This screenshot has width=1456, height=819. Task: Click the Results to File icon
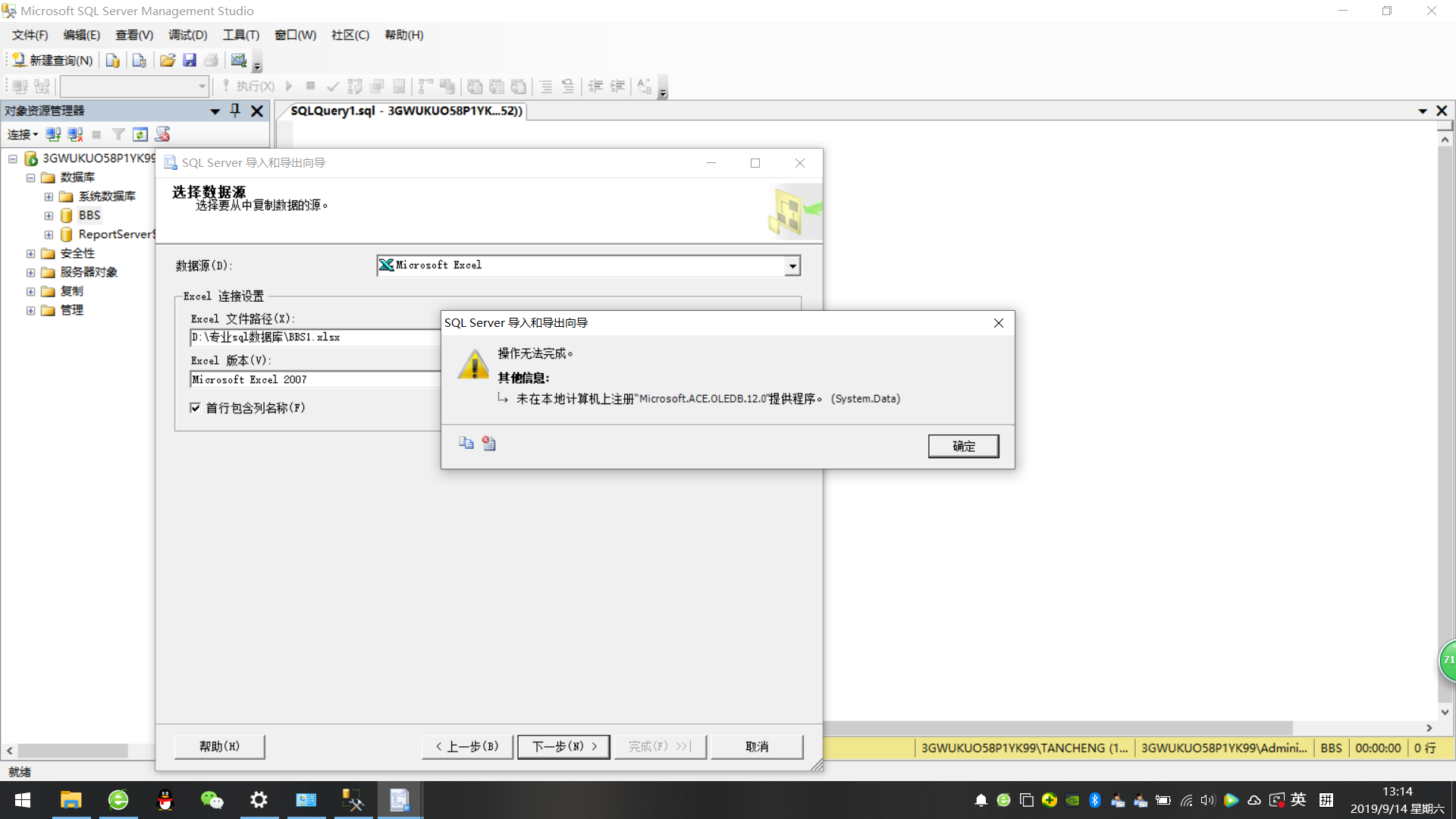[519, 86]
